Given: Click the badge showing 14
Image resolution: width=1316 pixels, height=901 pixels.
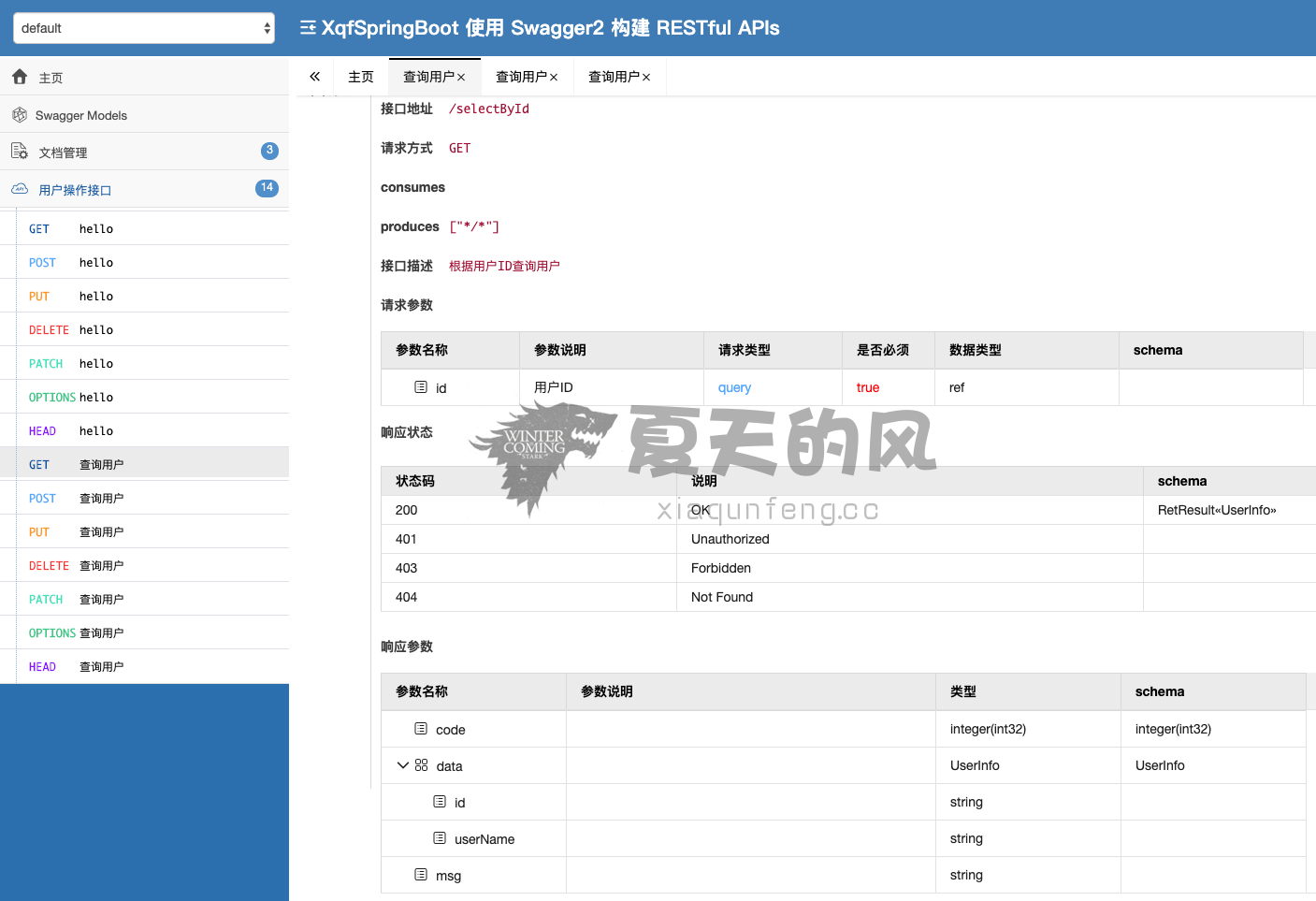Looking at the screenshot, I should pyautogui.click(x=267, y=188).
